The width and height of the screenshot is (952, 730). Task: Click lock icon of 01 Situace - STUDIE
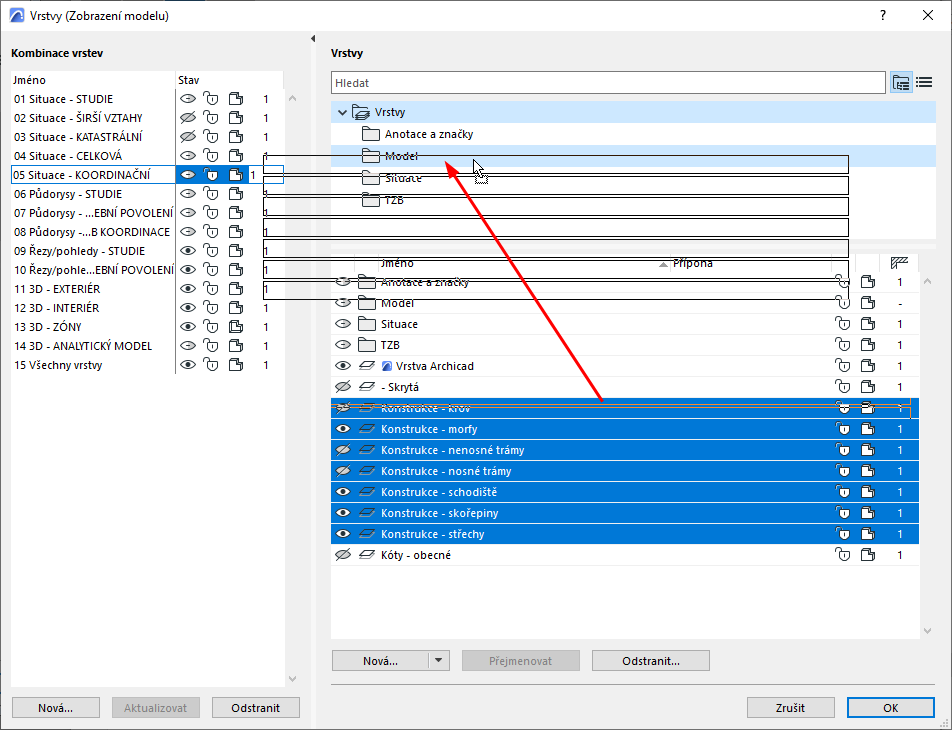211,98
